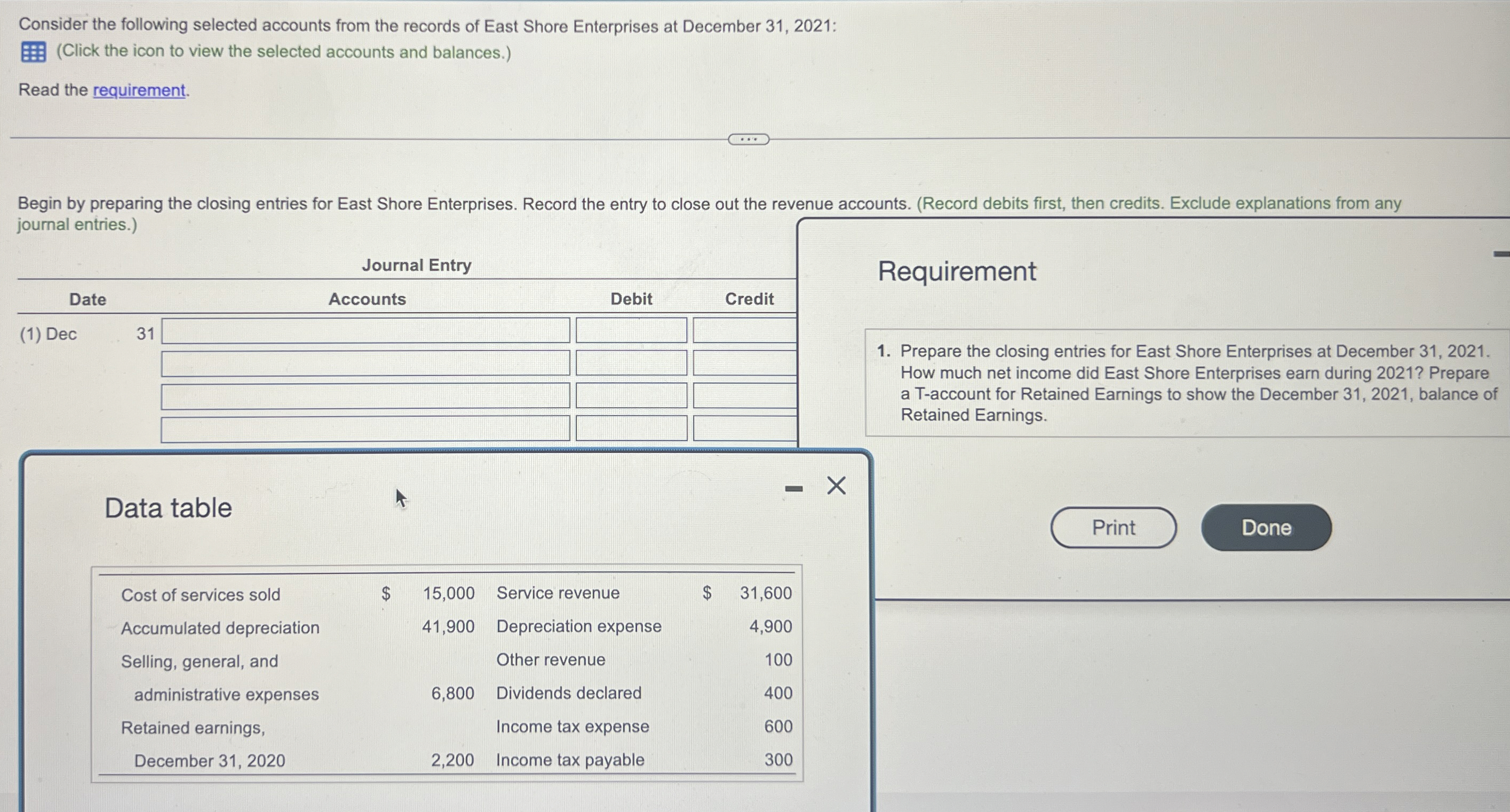
Task: Click the 4,900 depreciation expense value
Action: click(x=770, y=626)
